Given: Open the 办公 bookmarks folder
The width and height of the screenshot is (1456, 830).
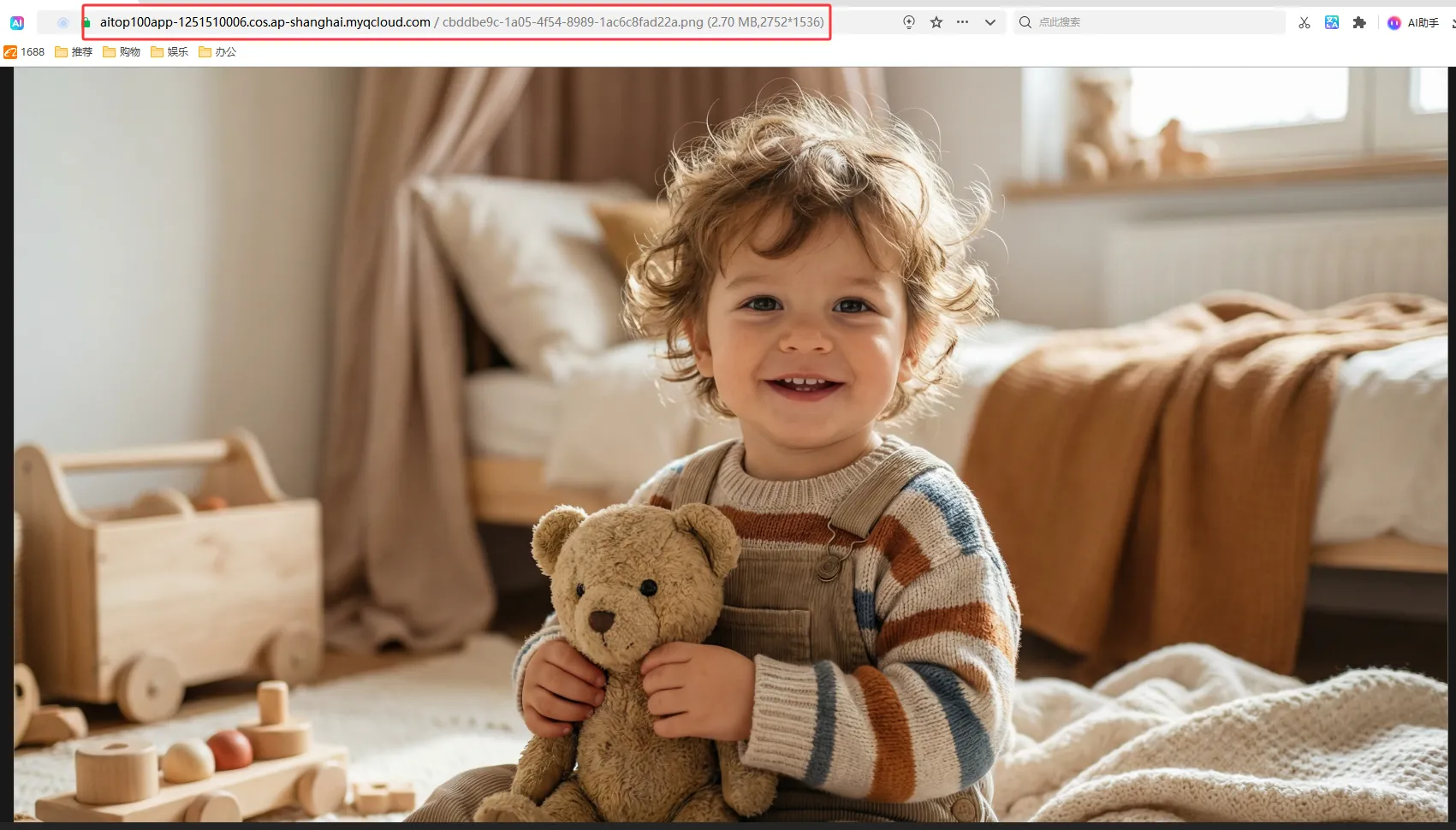Looking at the screenshot, I should coord(217,52).
